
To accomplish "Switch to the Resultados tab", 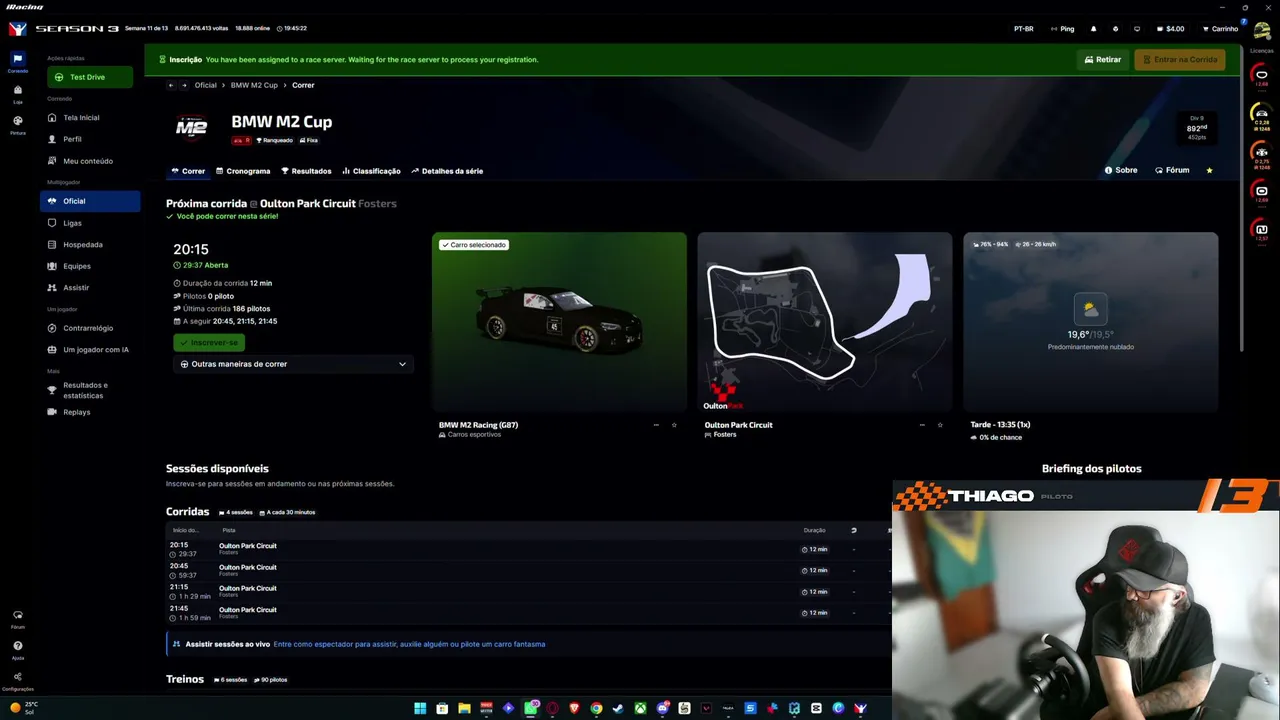I will click(306, 171).
